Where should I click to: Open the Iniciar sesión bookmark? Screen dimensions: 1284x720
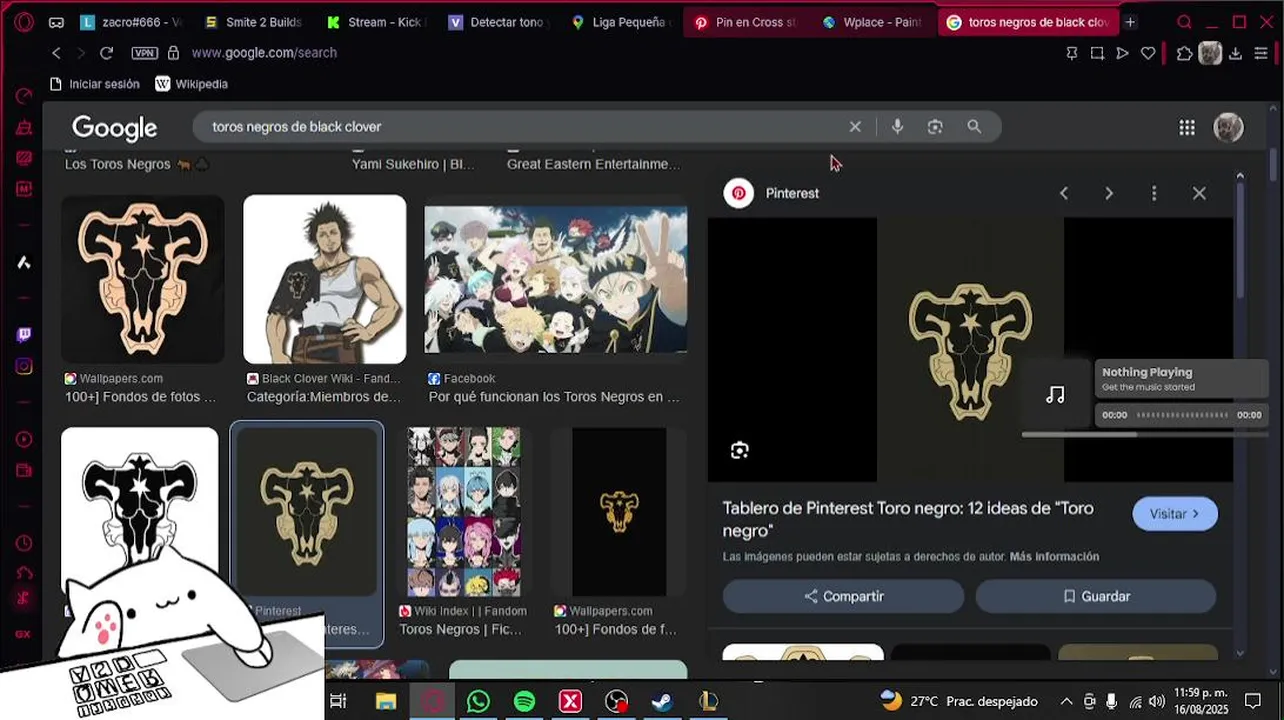coord(93,84)
